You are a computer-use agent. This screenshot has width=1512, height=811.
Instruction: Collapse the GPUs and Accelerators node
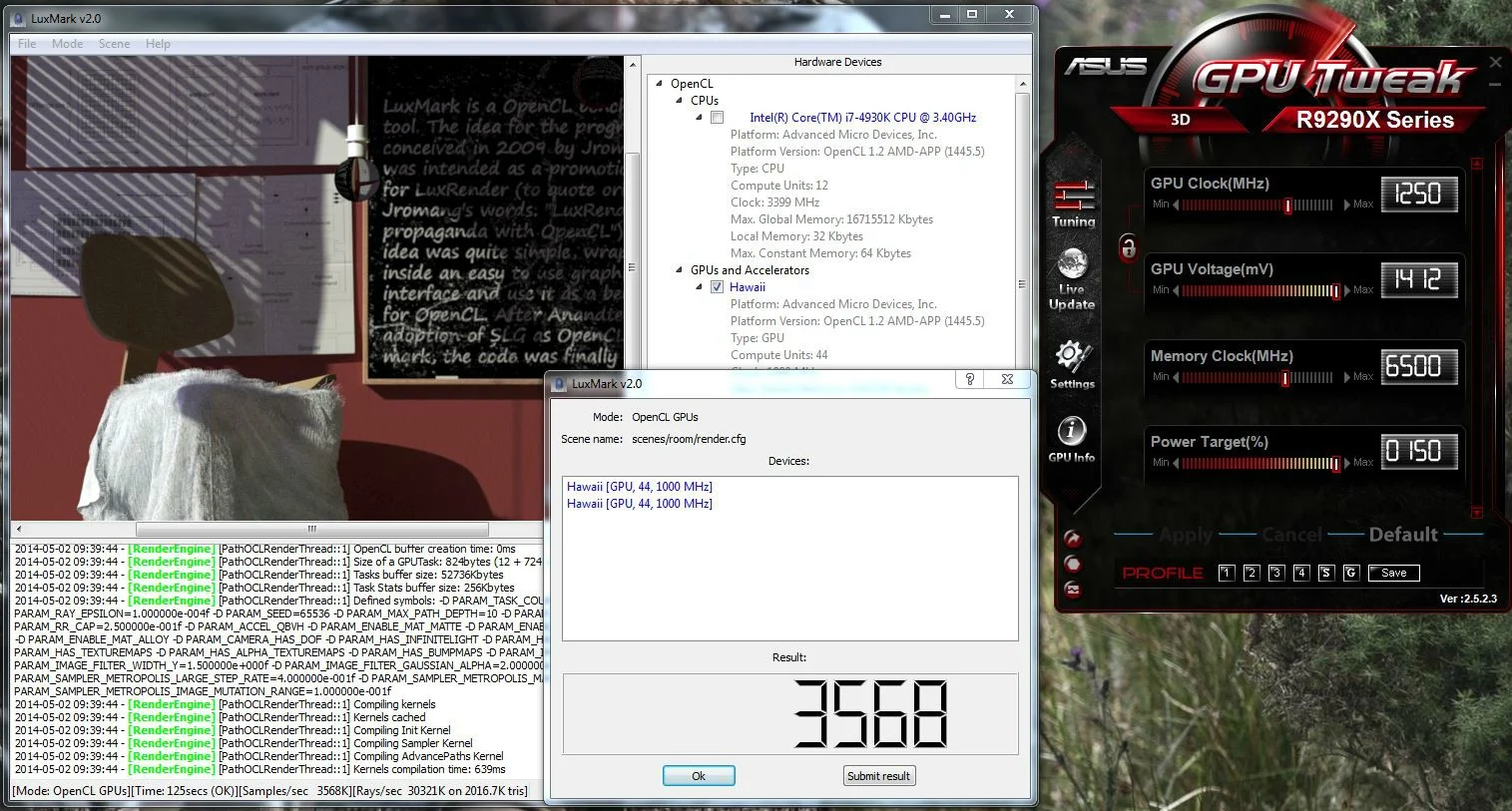680,270
